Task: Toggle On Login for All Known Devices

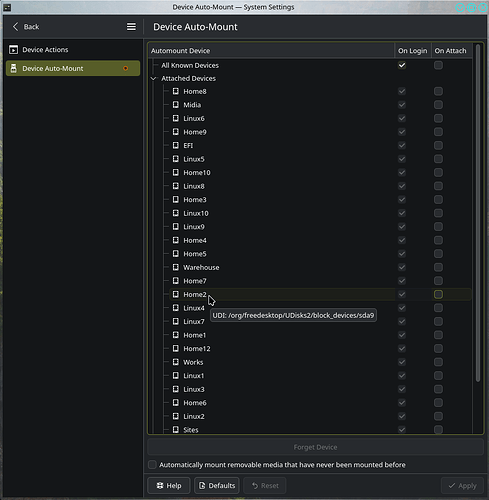Action: click(x=402, y=65)
